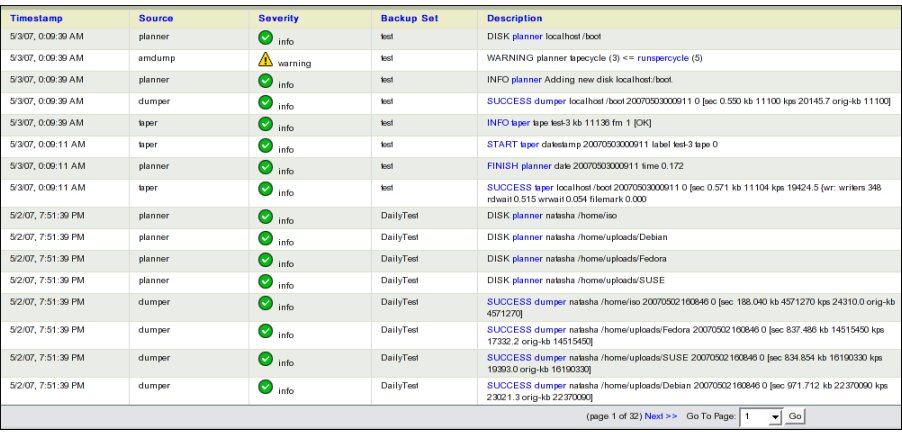Sort by the Description column header
The width and height of the screenshot is (902, 435).
click(x=514, y=18)
